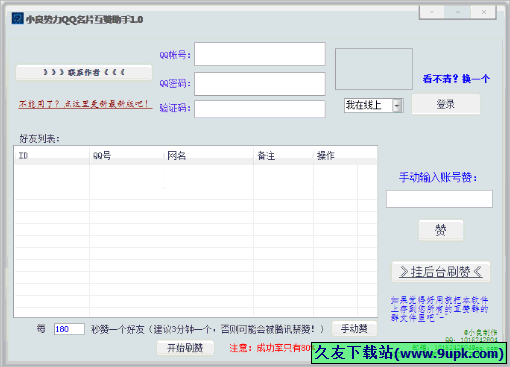This screenshot has width=510, height=367.
Task: Close the window with the X button
Action: click(483, 12)
